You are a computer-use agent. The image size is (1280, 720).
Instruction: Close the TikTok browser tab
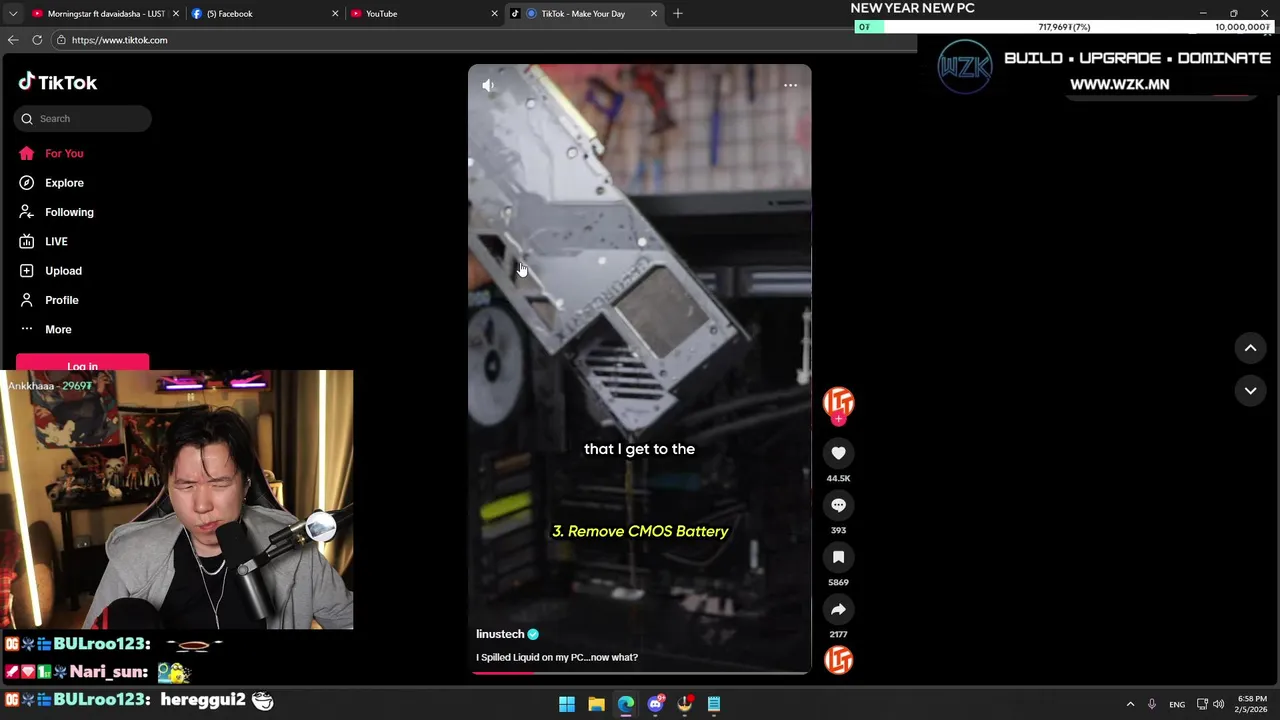point(654,14)
